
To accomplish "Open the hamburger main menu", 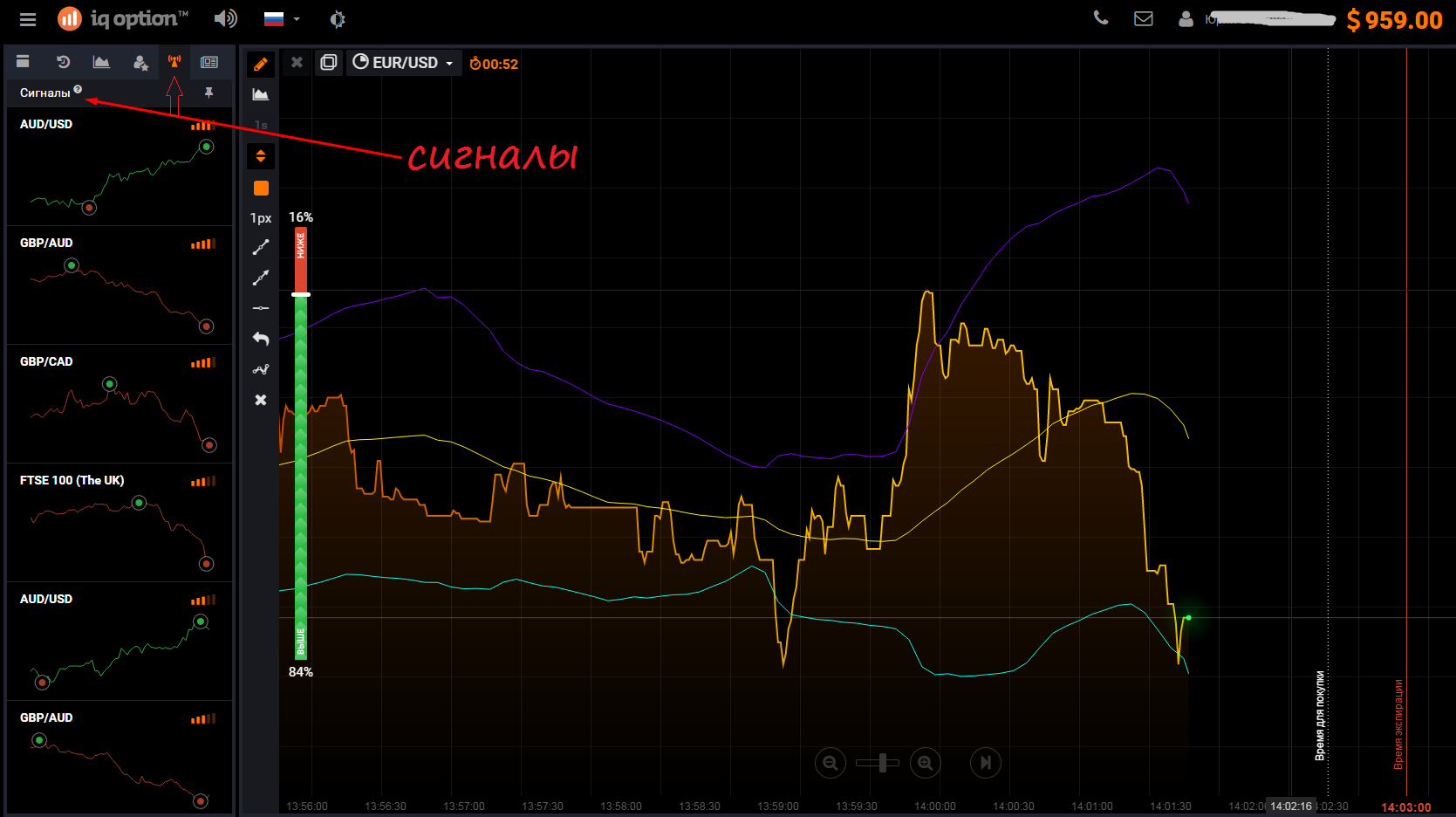I will (28, 19).
